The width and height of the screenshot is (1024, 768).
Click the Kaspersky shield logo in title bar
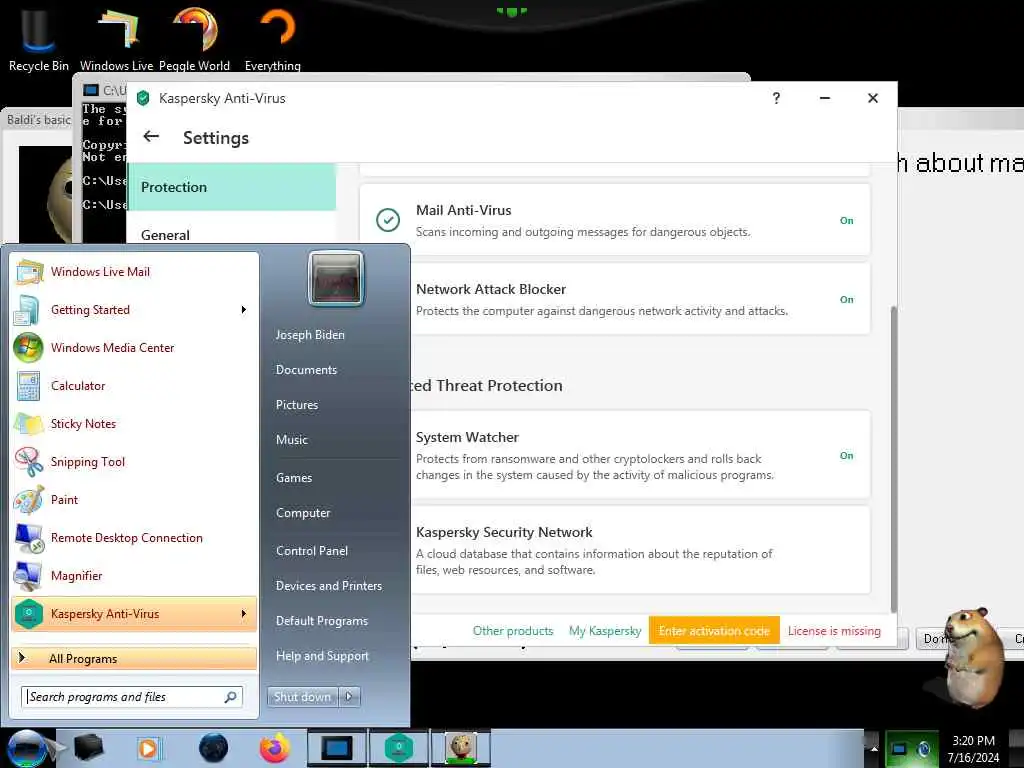click(x=143, y=98)
